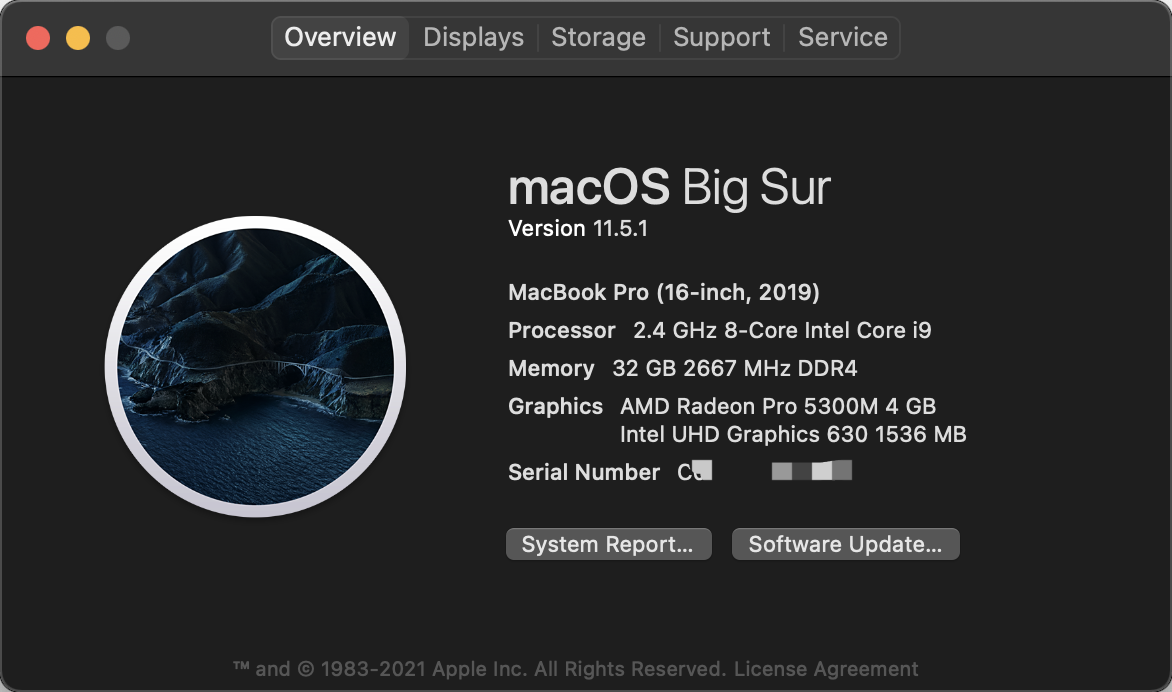
Task: Open System Report
Action: (x=608, y=544)
